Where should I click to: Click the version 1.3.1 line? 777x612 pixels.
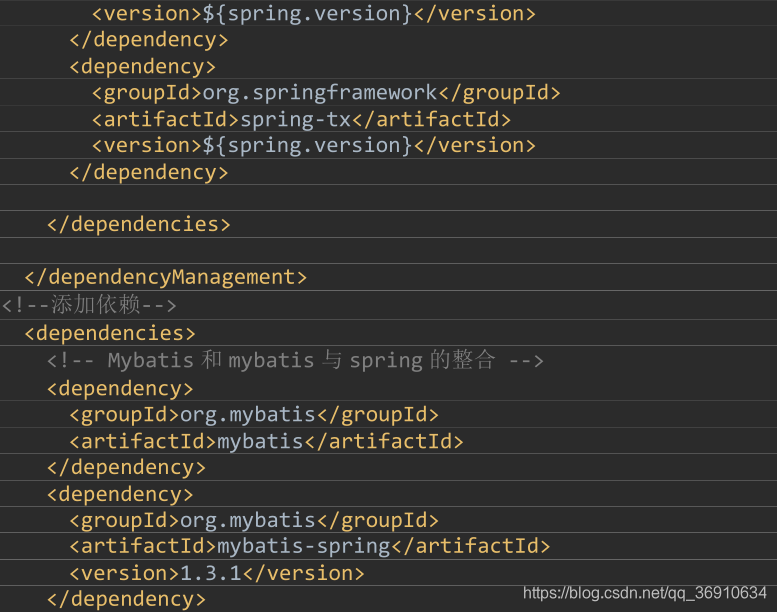coord(217,573)
